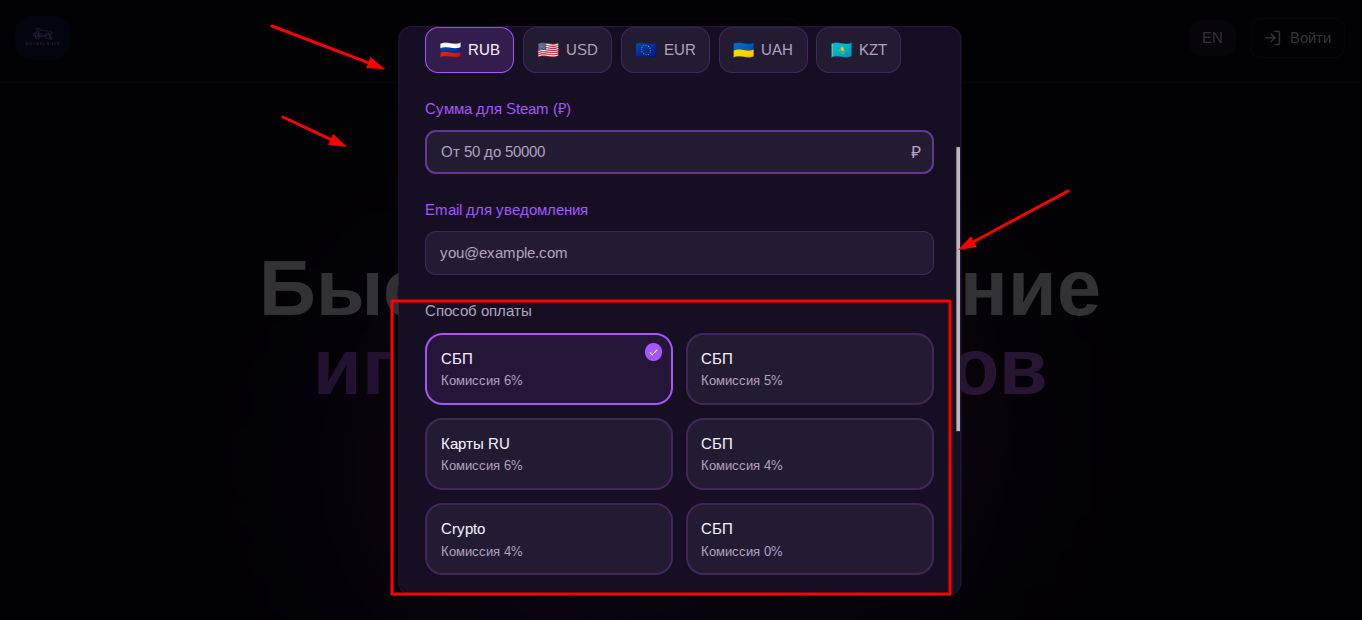Focus the Steam amount input field

(679, 152)
